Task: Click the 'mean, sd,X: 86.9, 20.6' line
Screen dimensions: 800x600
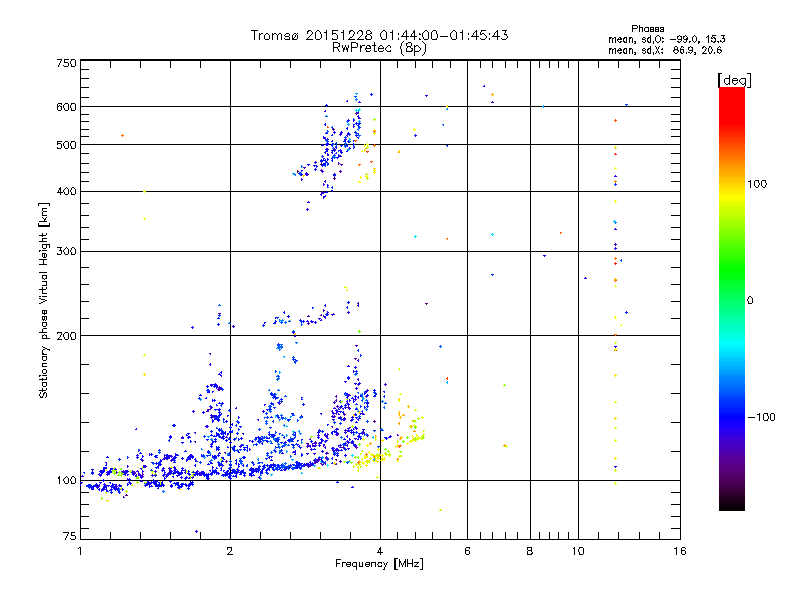Action: [665, 50]
